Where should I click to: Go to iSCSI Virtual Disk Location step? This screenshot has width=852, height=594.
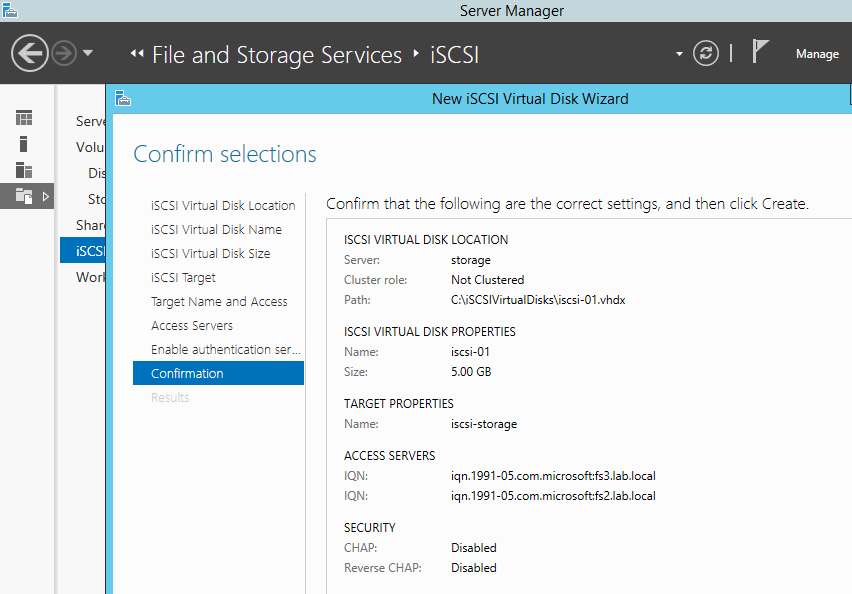pos(223,205)
